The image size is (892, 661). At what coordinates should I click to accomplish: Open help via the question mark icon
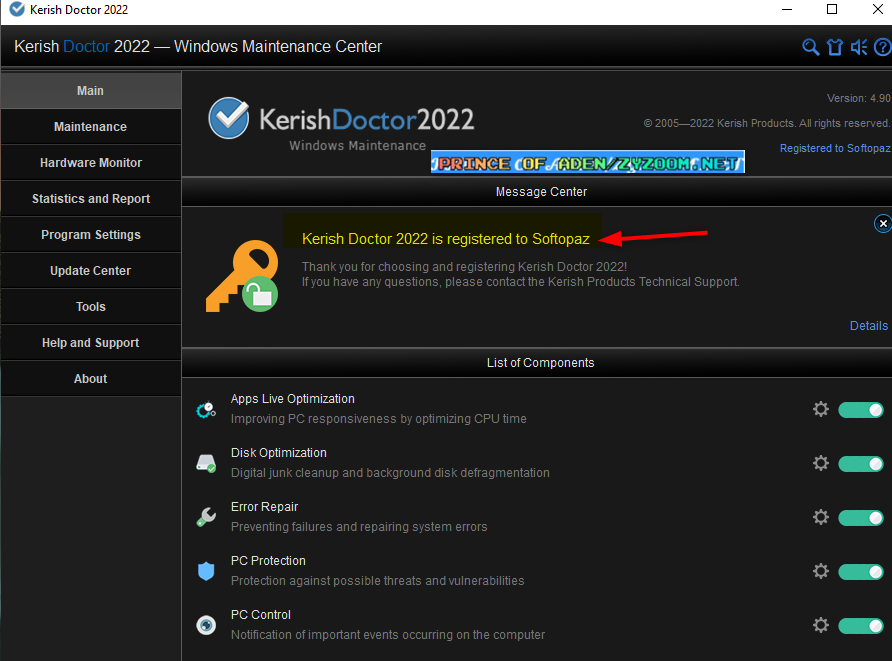coord(883,47)
